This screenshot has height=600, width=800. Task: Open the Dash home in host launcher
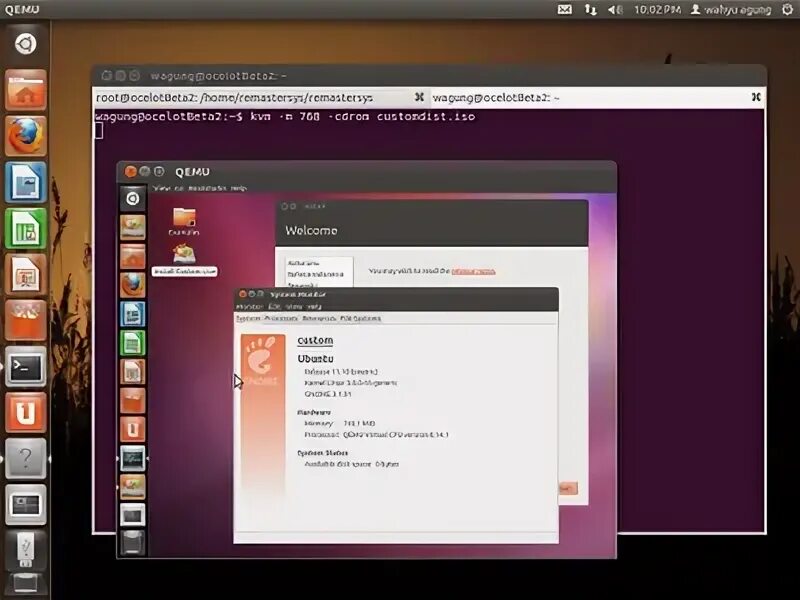(x=26, y=44)
